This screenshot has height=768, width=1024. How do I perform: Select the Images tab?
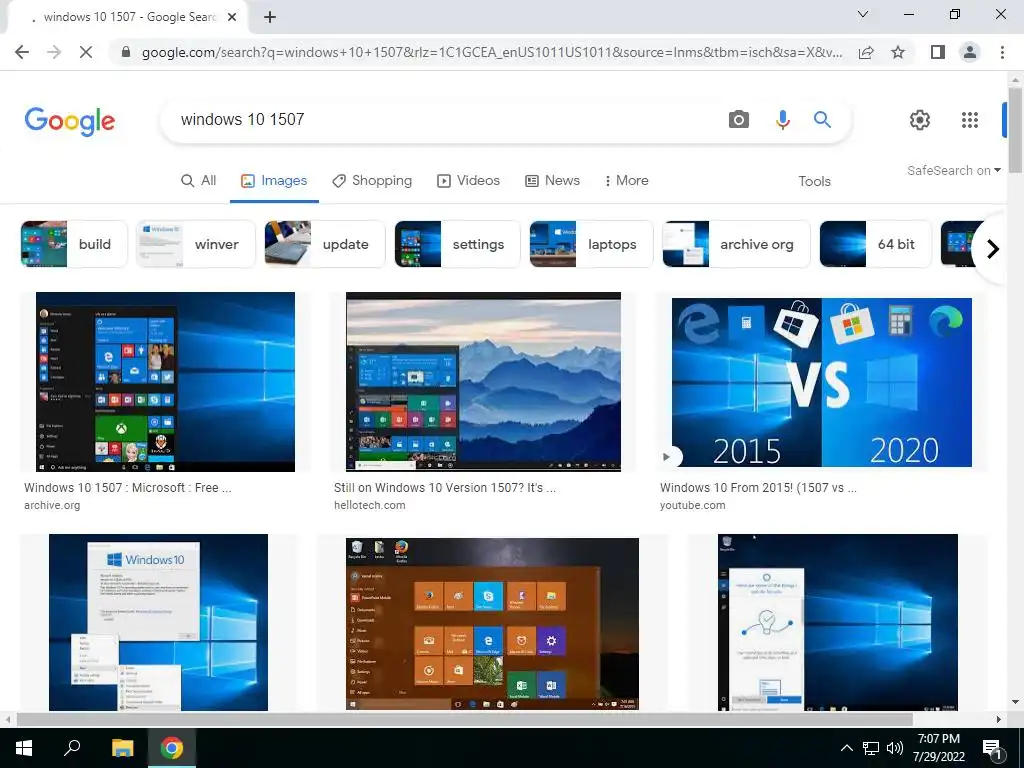[x=274, y=181]
